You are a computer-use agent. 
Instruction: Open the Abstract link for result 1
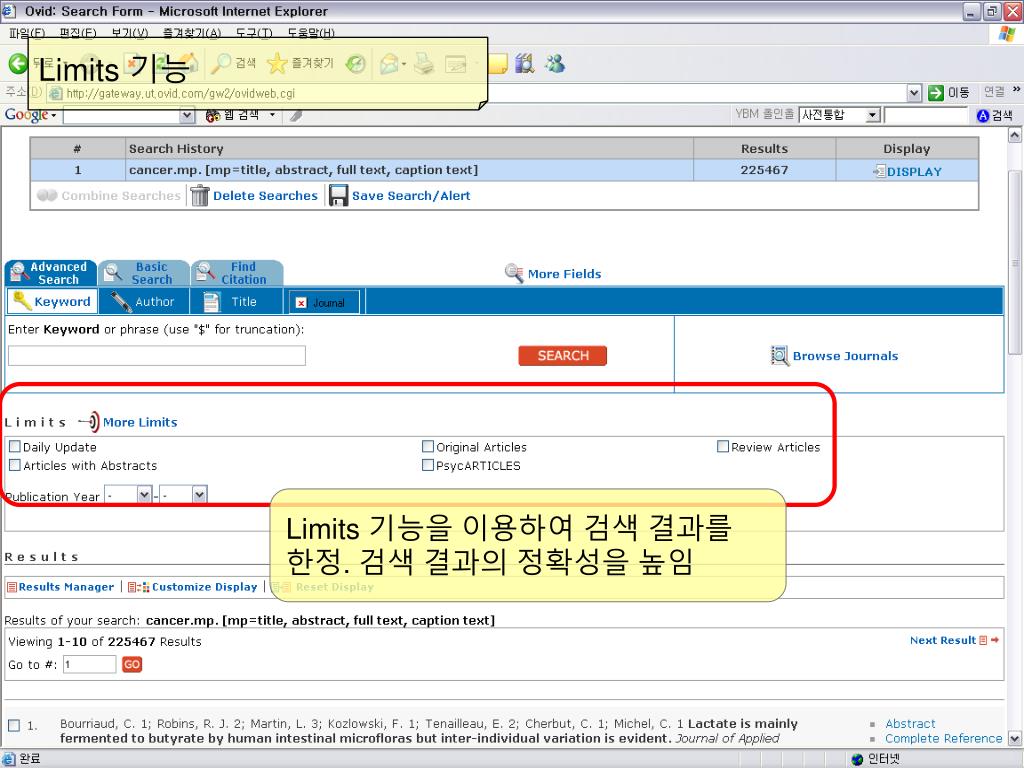[x=910, y=724]
